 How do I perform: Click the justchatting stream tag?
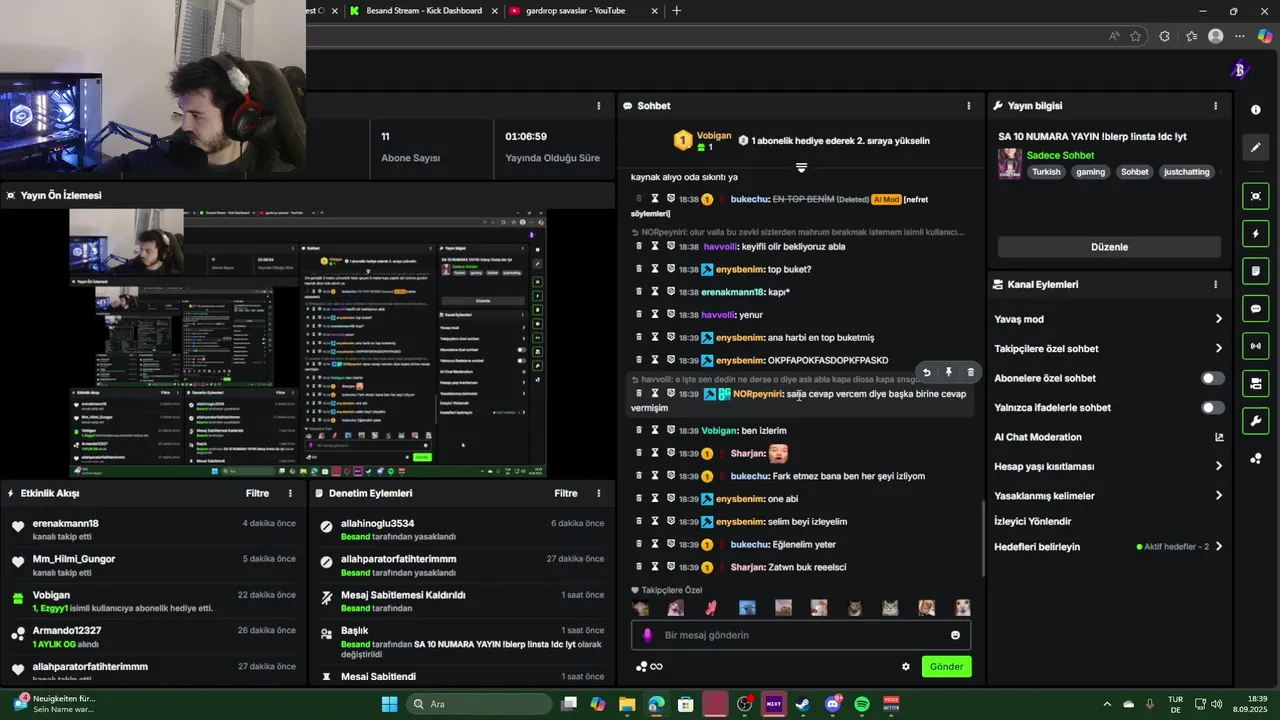point(1186,172)
